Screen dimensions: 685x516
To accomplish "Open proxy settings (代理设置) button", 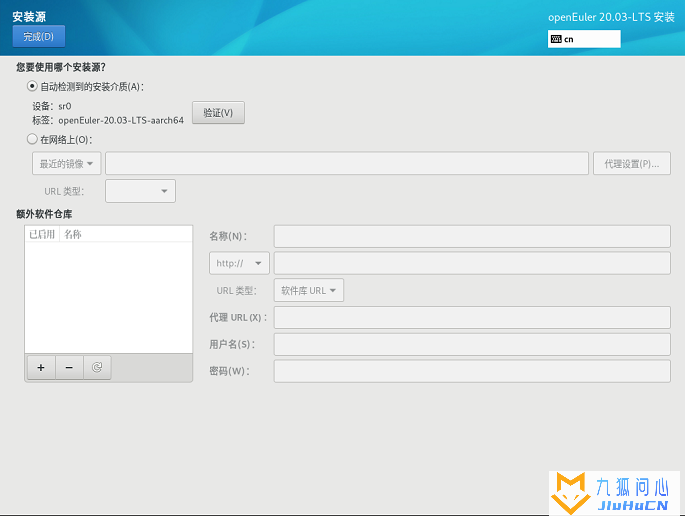I will click(632, 163).
